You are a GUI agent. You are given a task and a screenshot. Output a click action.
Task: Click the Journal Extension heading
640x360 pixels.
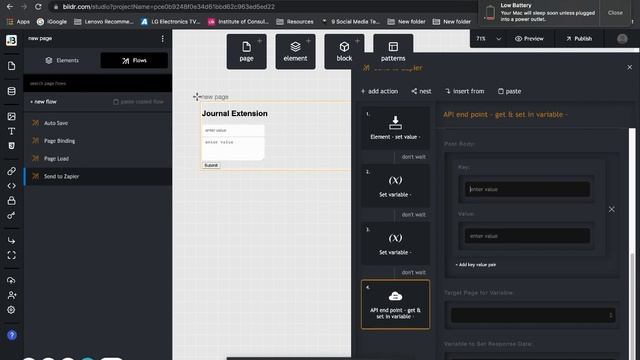[235, 113]
